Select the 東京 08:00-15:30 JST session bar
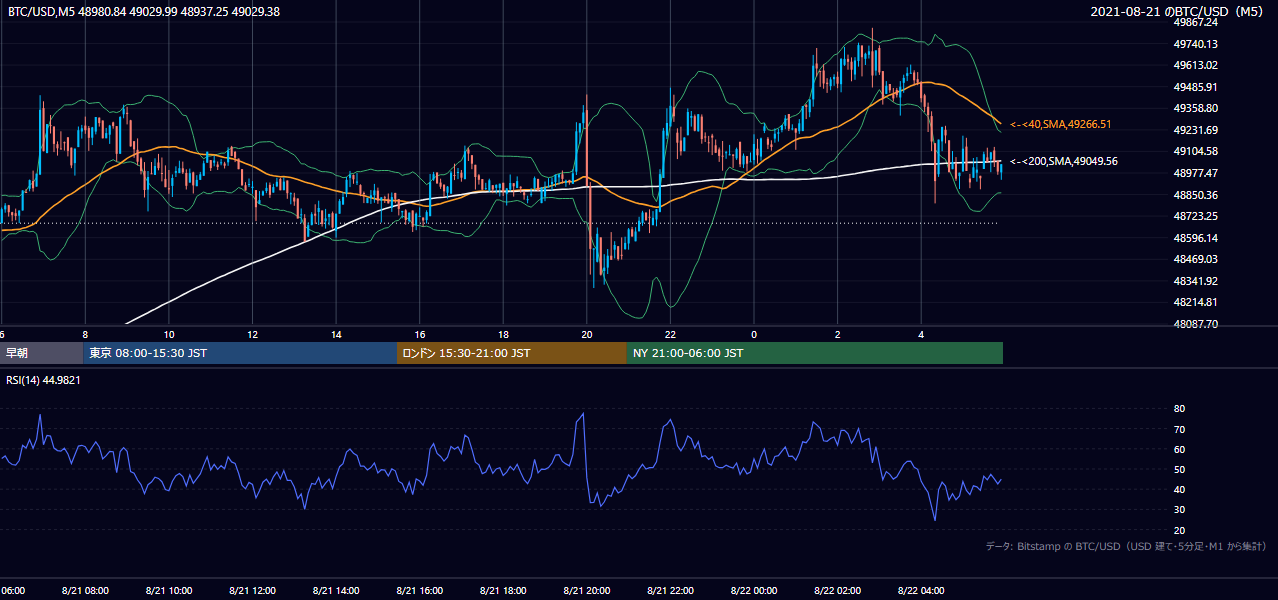 [239, 353]
